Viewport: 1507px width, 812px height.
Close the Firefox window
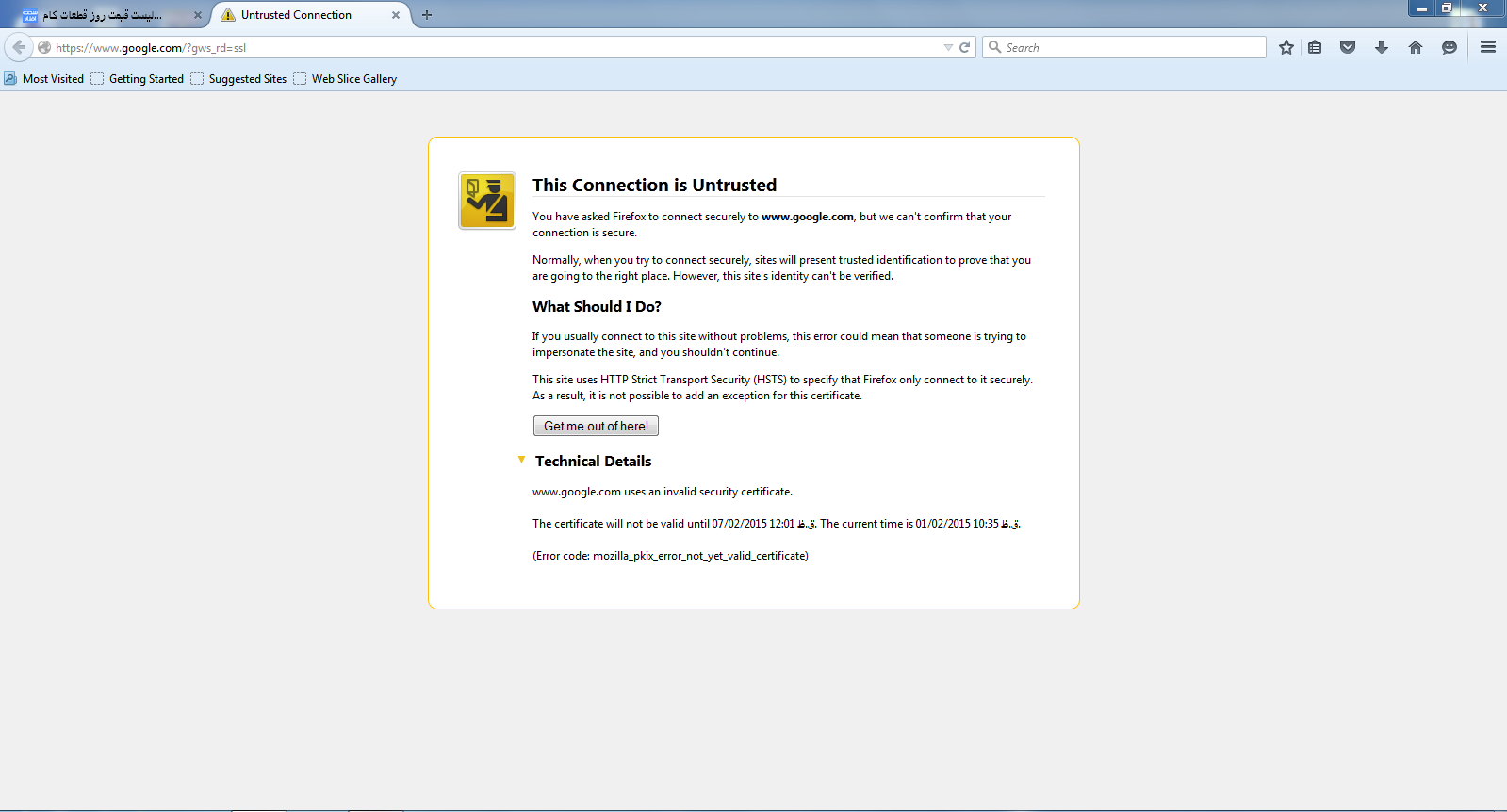point(1482,8)
